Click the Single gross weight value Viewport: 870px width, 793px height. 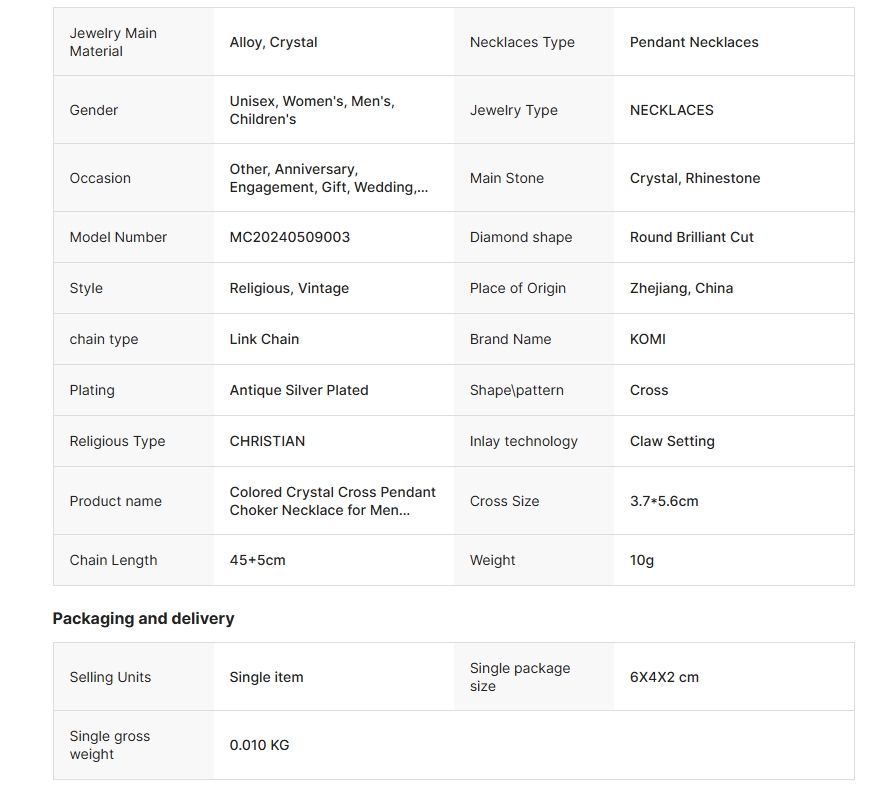pos(259,745)
